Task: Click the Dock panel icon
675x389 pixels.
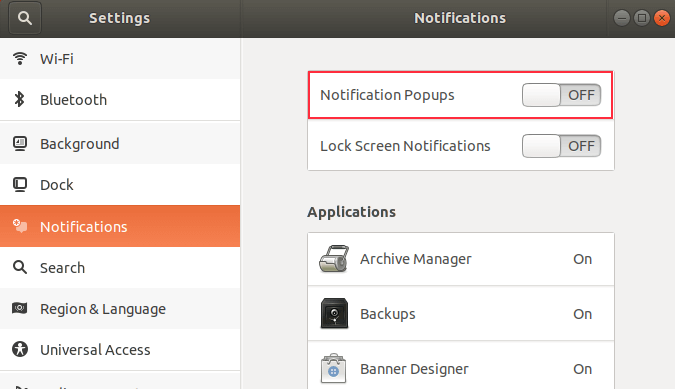Action: (20, 185)
